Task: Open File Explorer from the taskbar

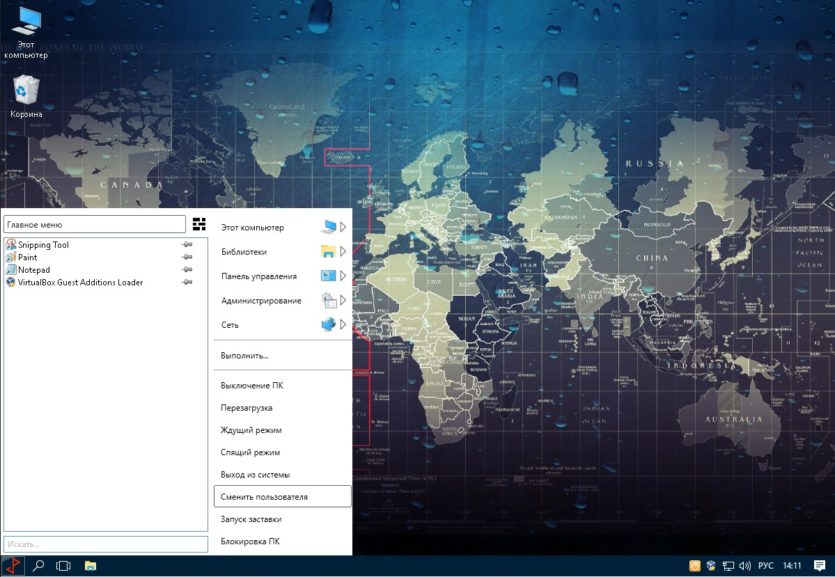Action: (x=91, y=565)
